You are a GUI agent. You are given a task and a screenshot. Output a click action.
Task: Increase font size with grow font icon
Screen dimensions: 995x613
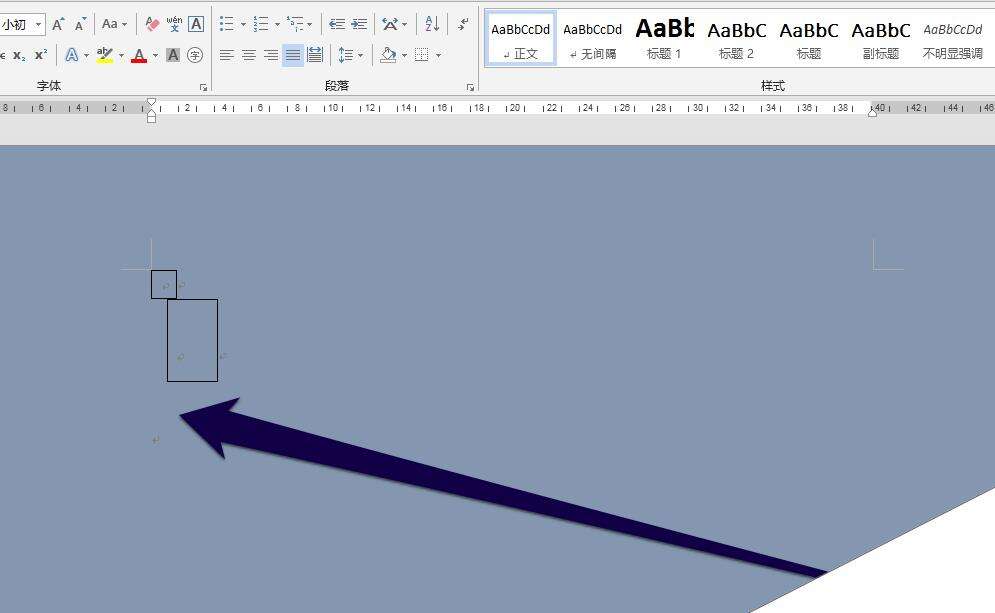[x=58, y=25]
